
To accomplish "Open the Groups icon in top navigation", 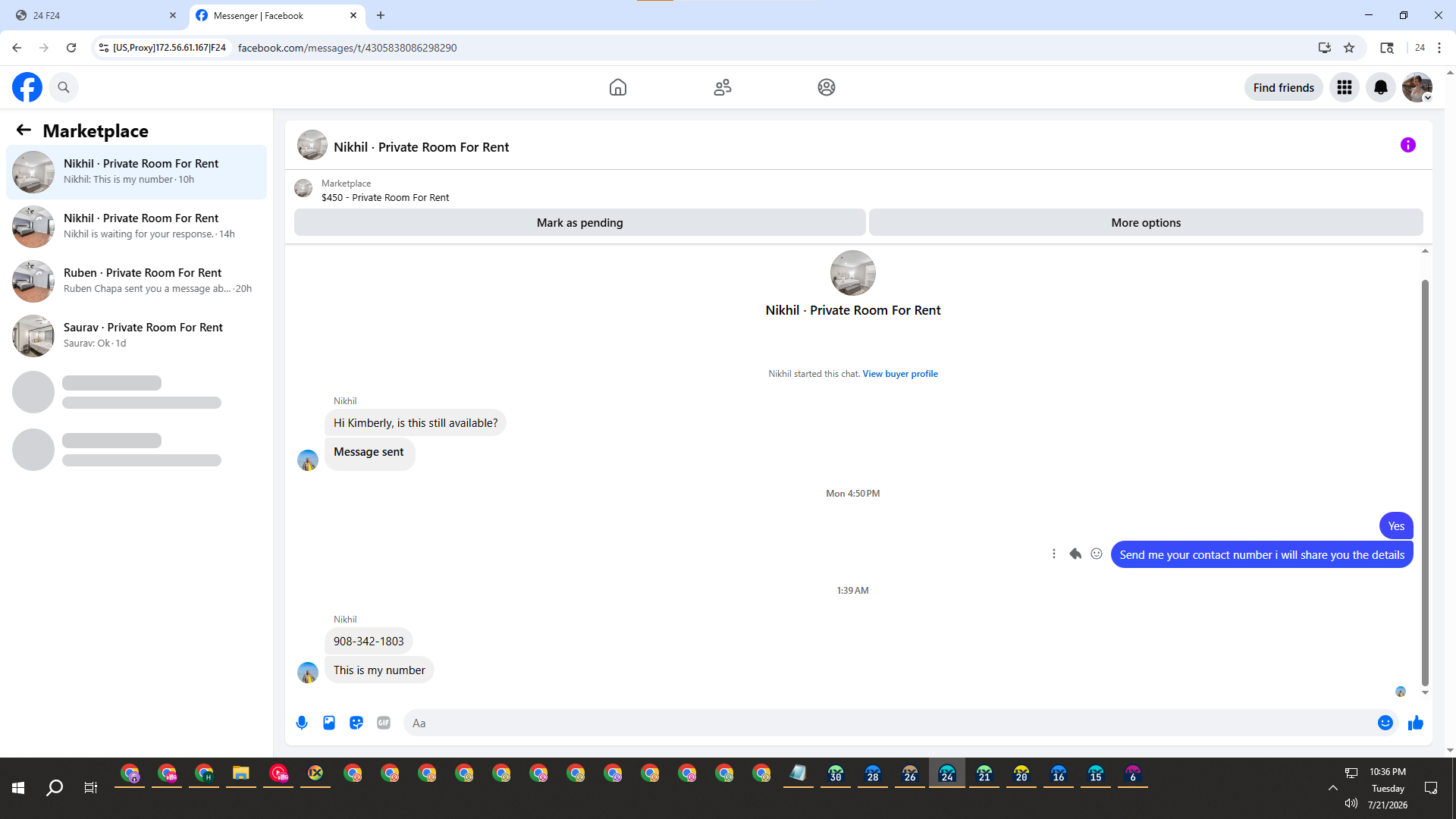I will click(x=827, y=87).
